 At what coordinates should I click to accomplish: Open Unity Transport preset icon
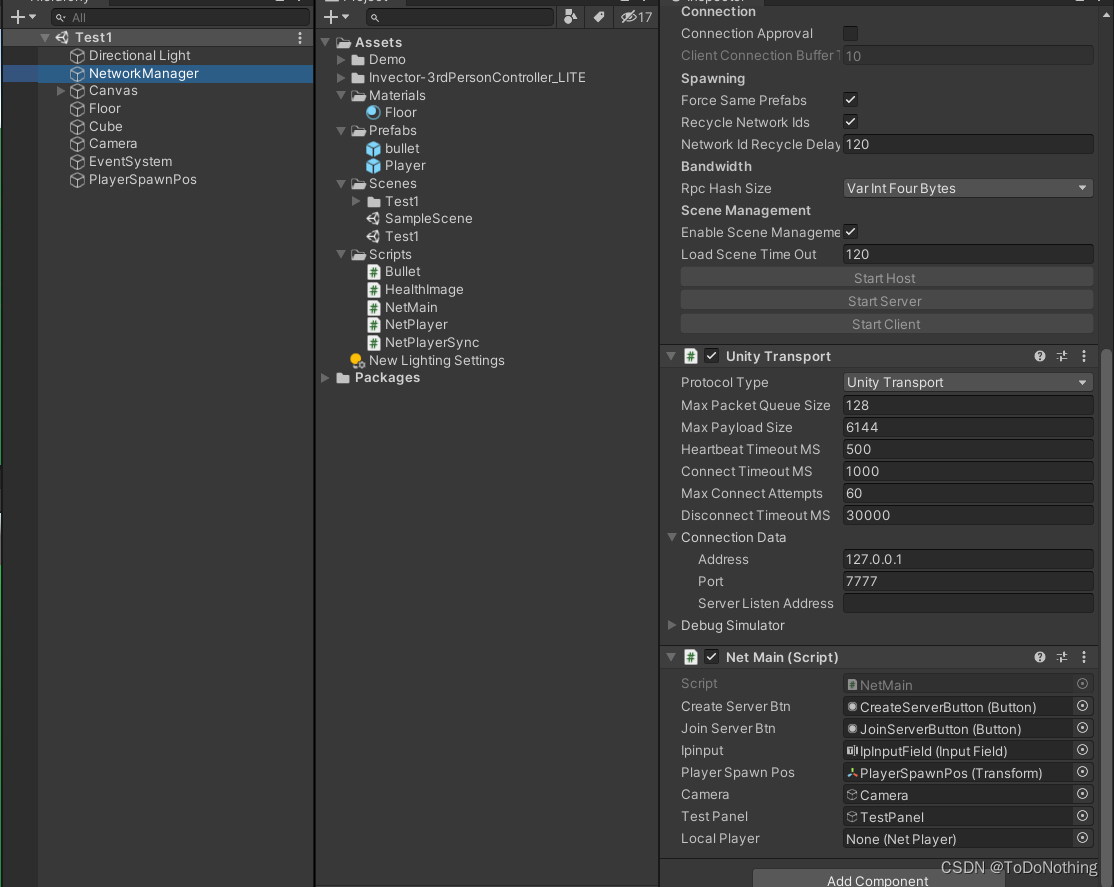pos(1062,356)
